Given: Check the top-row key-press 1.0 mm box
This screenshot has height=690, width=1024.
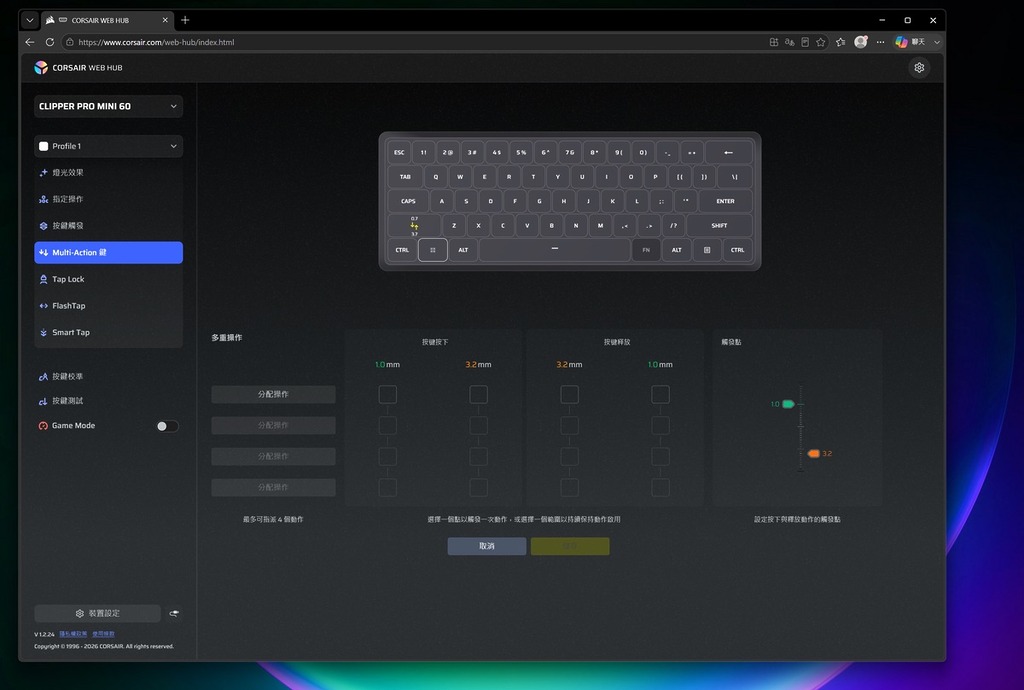Looking at the screenshot, I should 387,394.
